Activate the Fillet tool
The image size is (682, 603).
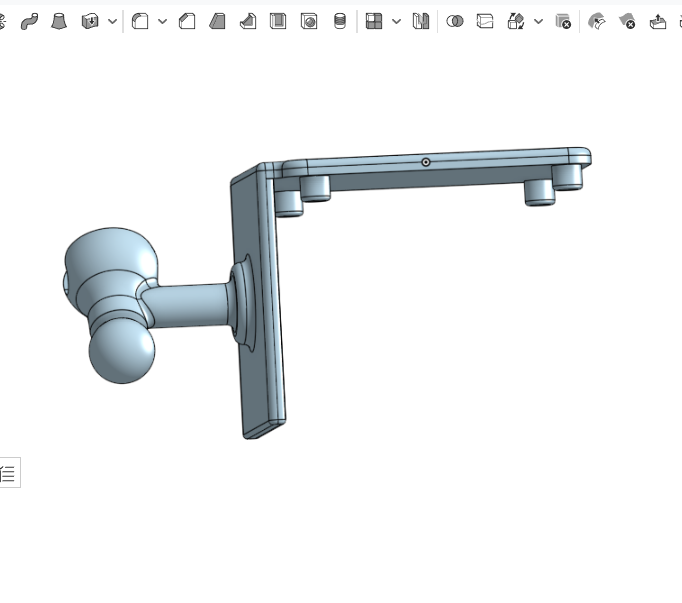pyautogui.click(x=140, y=21)
